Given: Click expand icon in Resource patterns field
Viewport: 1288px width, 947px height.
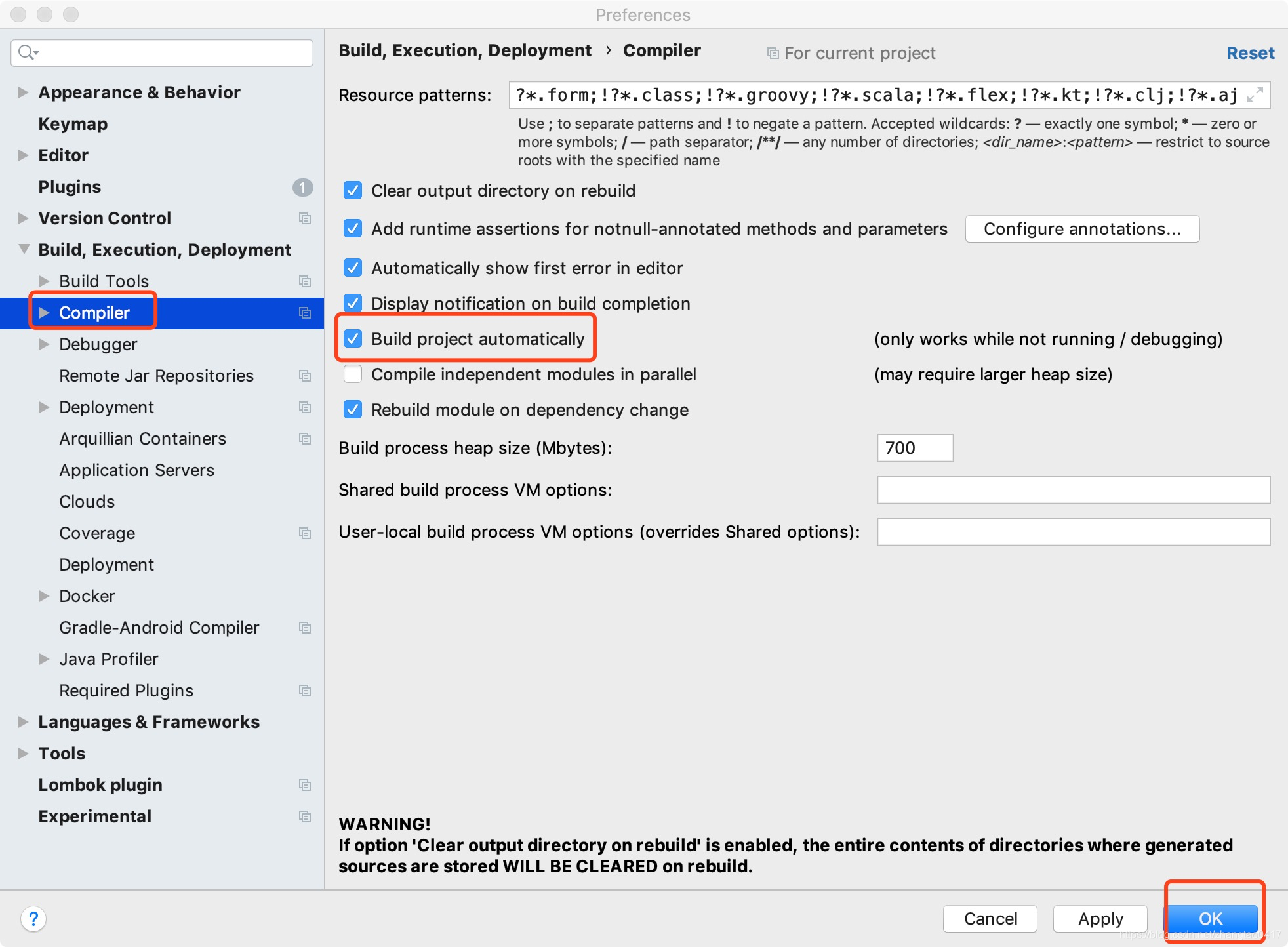Looking at the screenshot, I should (x=1255, y=95).
